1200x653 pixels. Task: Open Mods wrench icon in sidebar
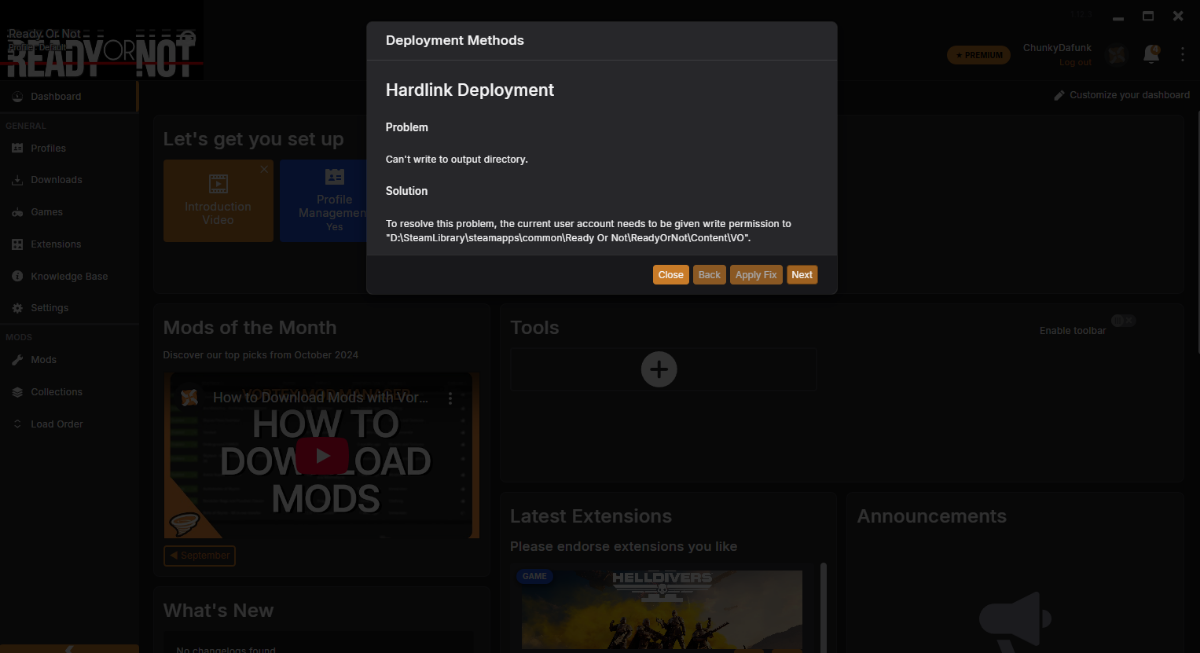coord(18,360)
